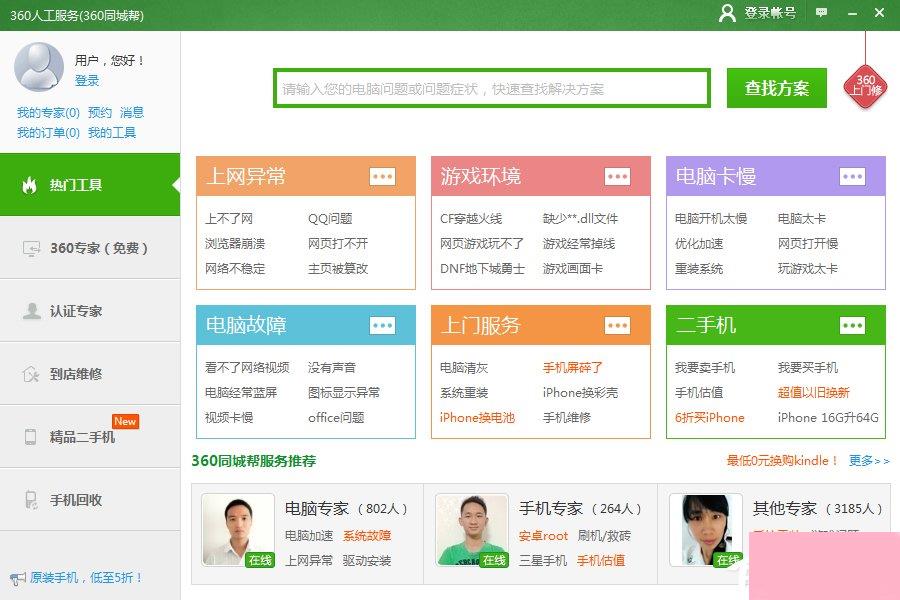The width and height of the screenshot is (900, 600).
Task: Click the 其他专家 photo thumbnail
Action: click(x=706, y=529)
